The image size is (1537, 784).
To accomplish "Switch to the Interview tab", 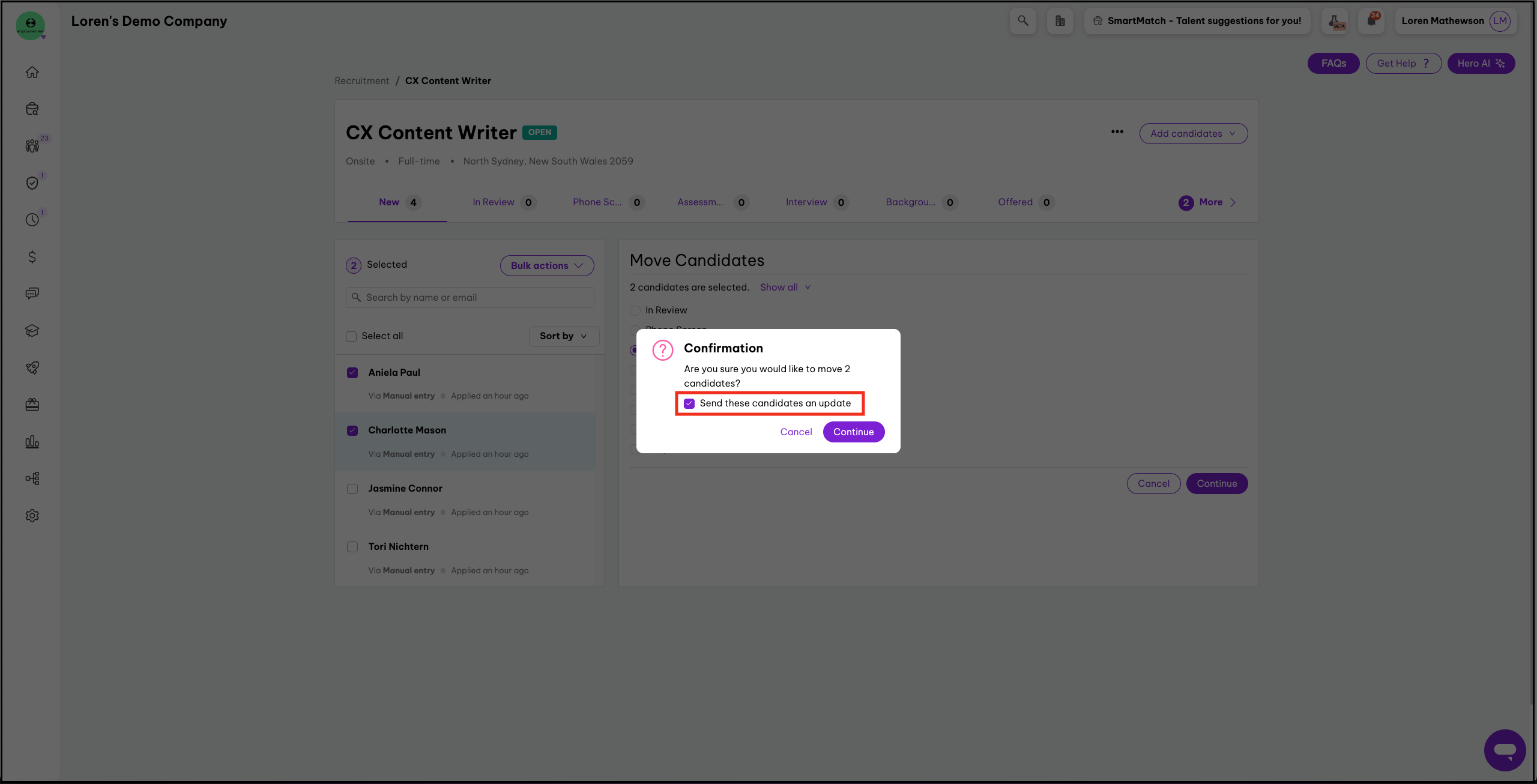I will pyautogui.click(x=806, y=202).
